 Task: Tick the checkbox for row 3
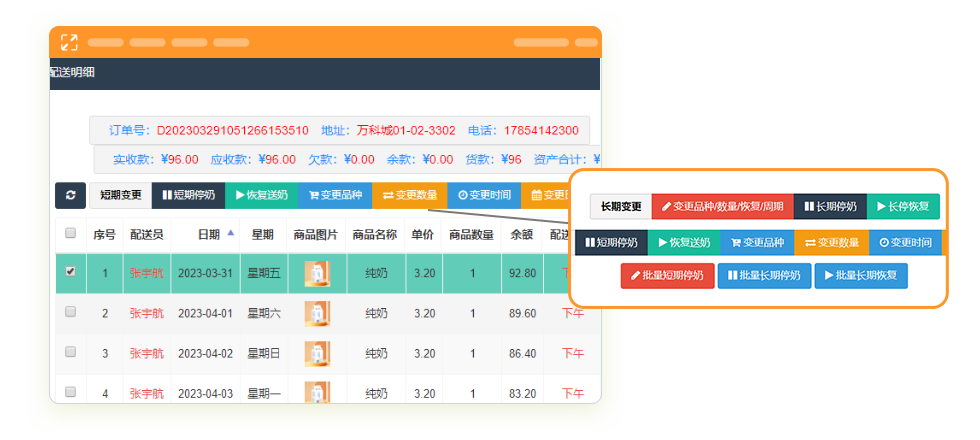(70, 353)
